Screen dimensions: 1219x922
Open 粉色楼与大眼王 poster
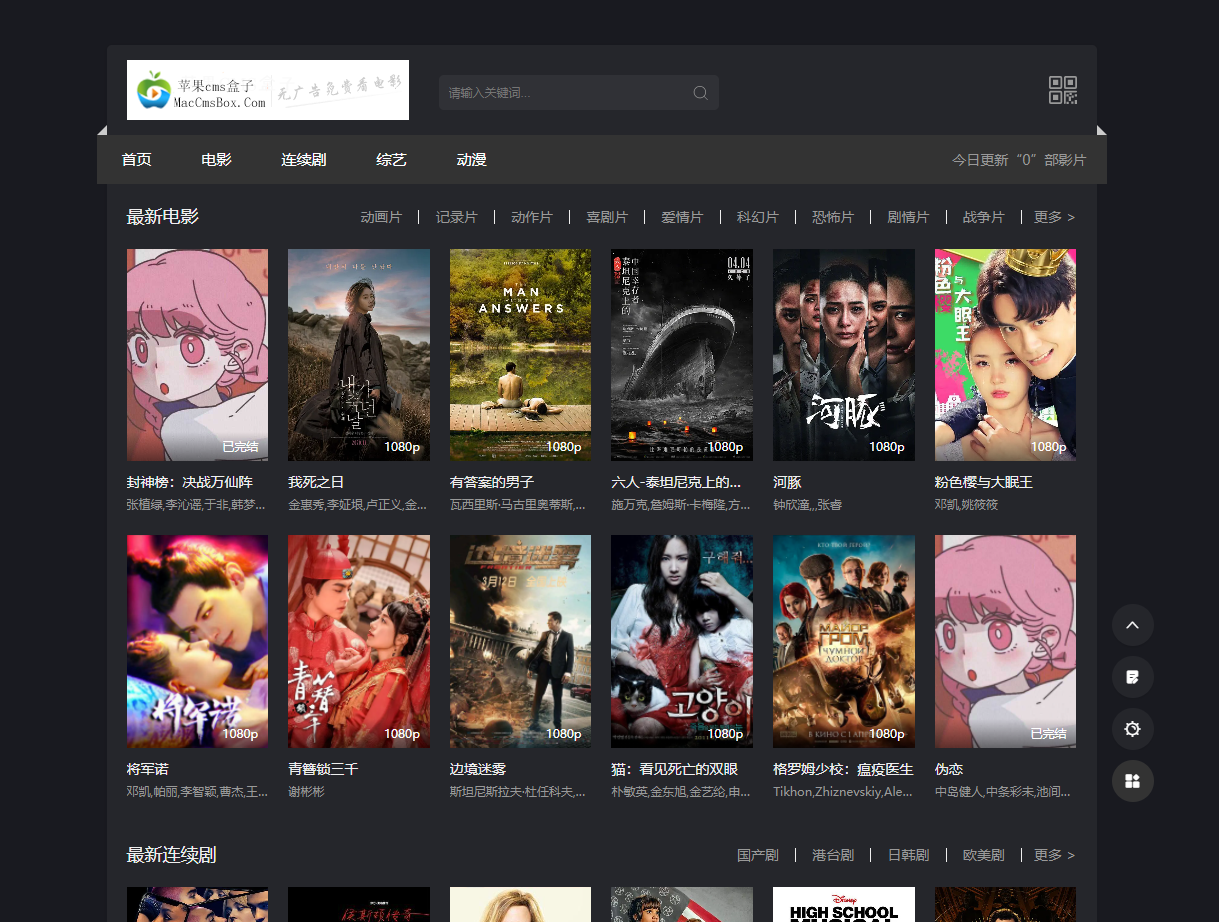(x=1005, y=355)
